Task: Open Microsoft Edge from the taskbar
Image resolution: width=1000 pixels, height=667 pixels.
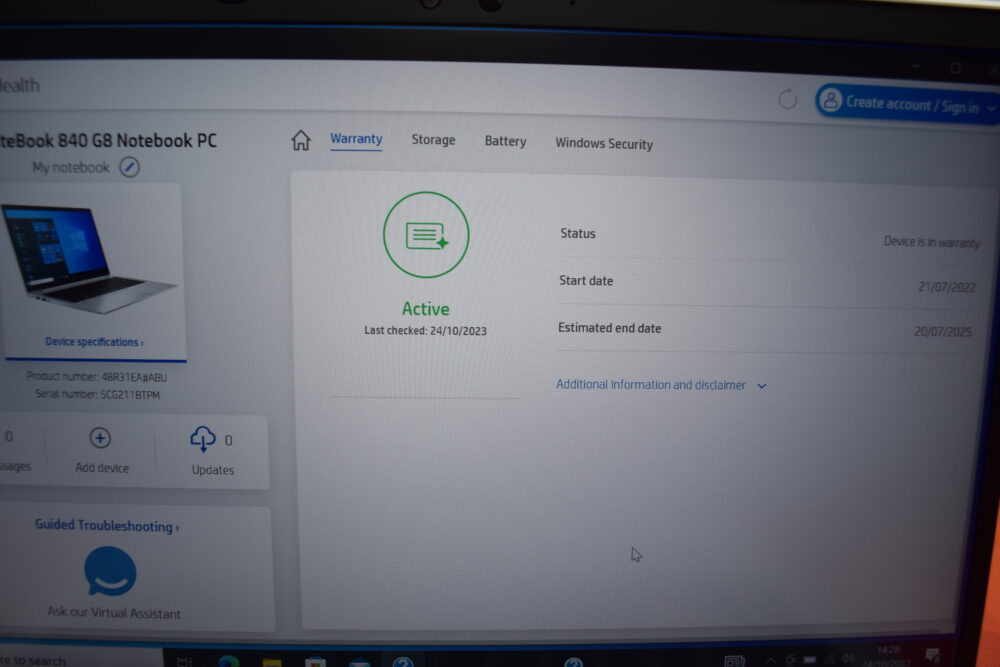Action: [228, 661]
